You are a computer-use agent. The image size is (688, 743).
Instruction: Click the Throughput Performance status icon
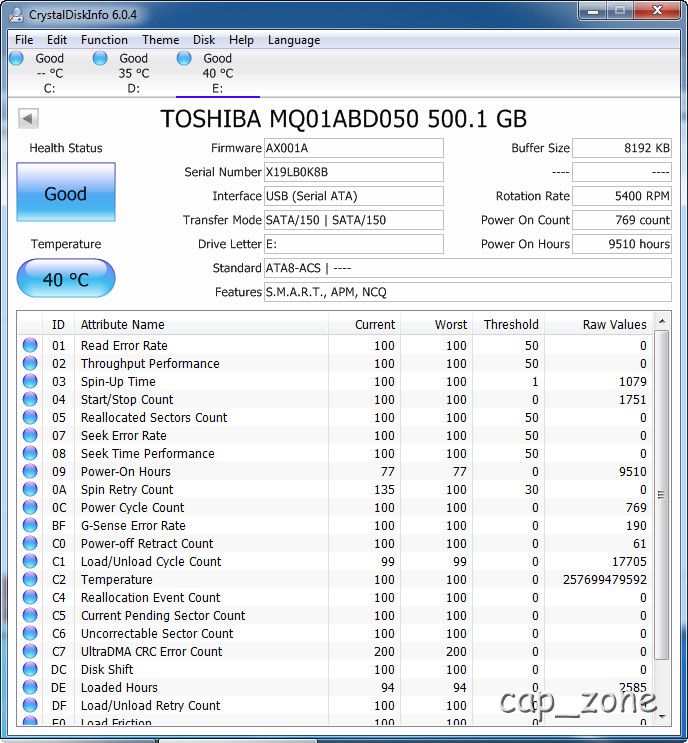pos(30,363)
